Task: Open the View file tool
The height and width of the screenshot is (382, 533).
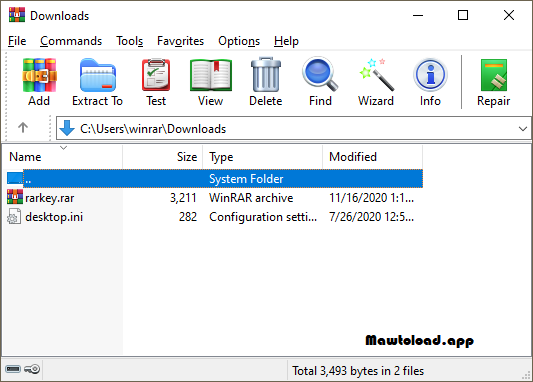Action: point(211,75)
